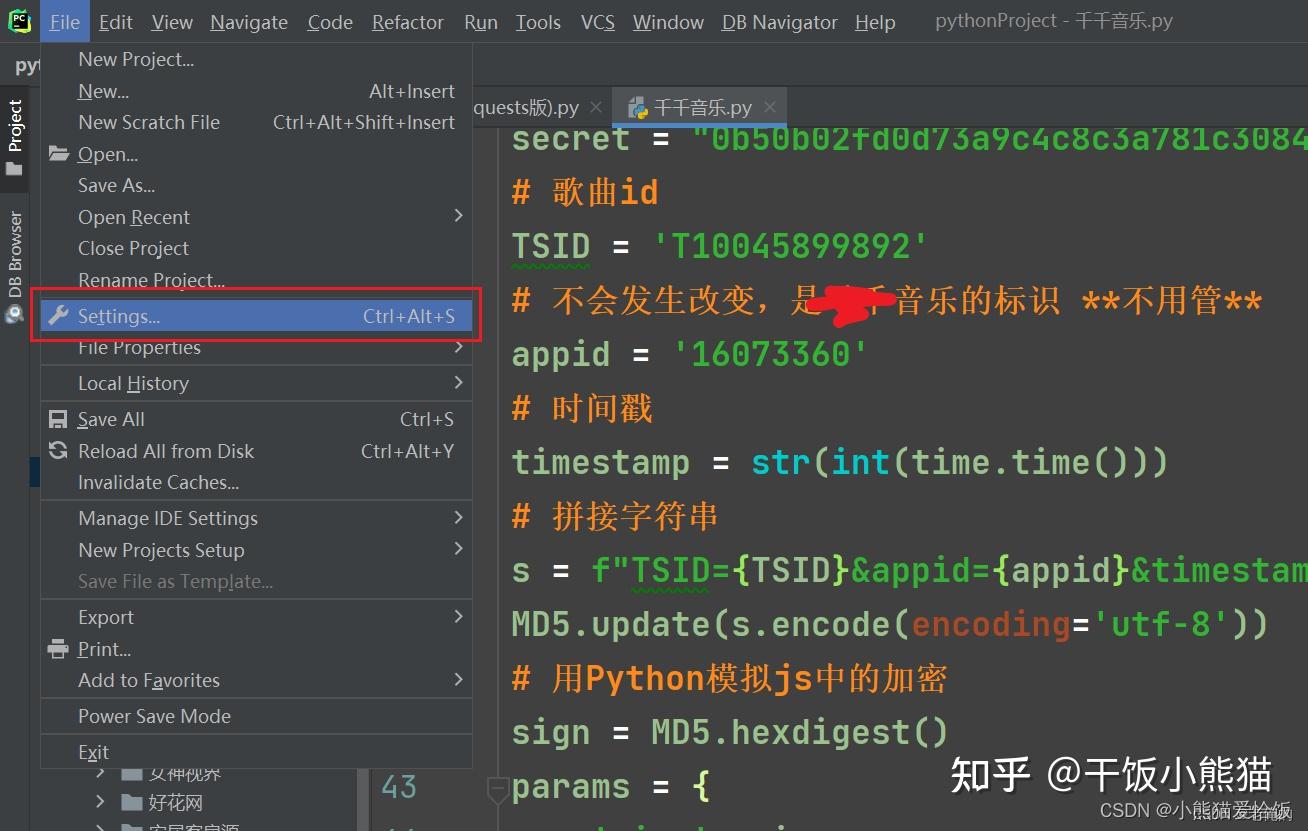Open the Help menu
Image resolution: width=1308 pixels, height=831 pixels.
coord(875,22)
